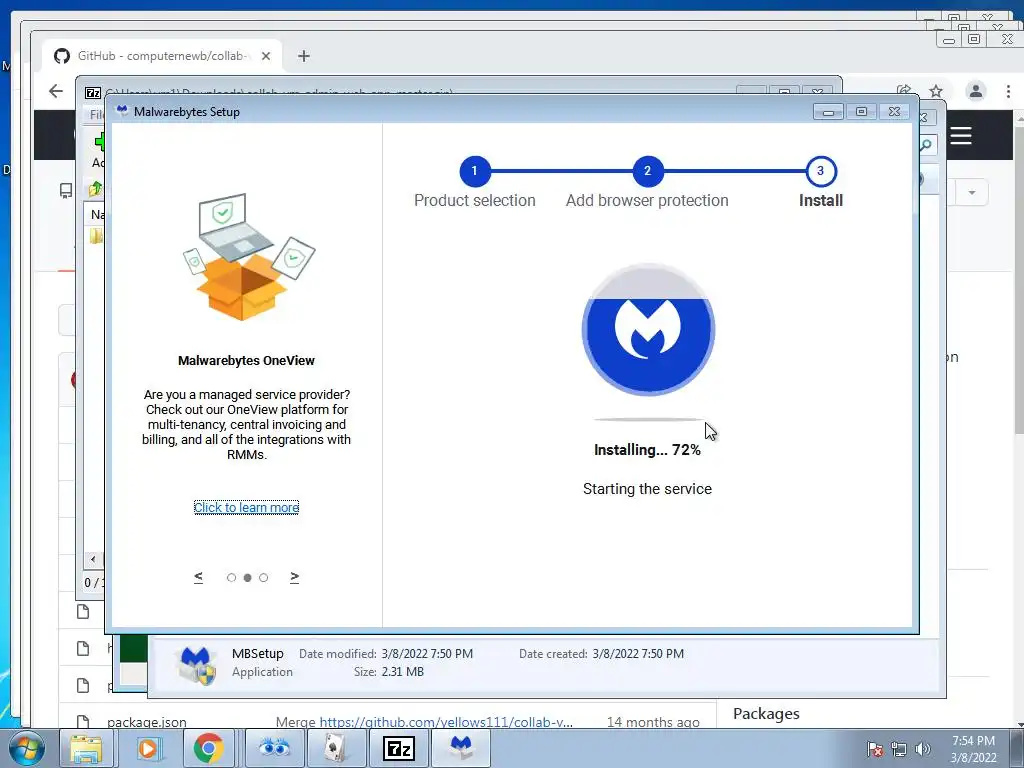Click the Chrome window restore button
The height and width of the screenshot is (768, 1024).
tap(974, 39)
